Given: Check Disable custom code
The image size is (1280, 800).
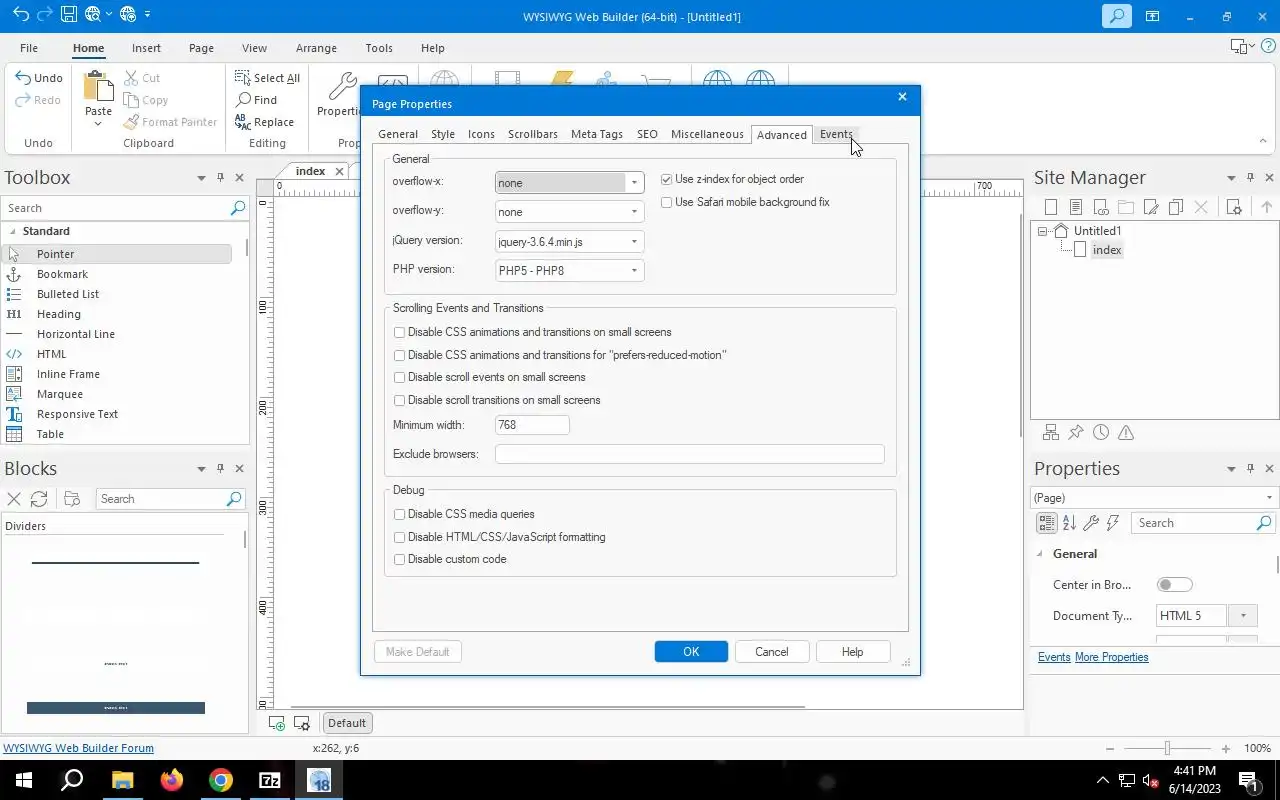Looking at the screenshot, I should tap(399, 559).
